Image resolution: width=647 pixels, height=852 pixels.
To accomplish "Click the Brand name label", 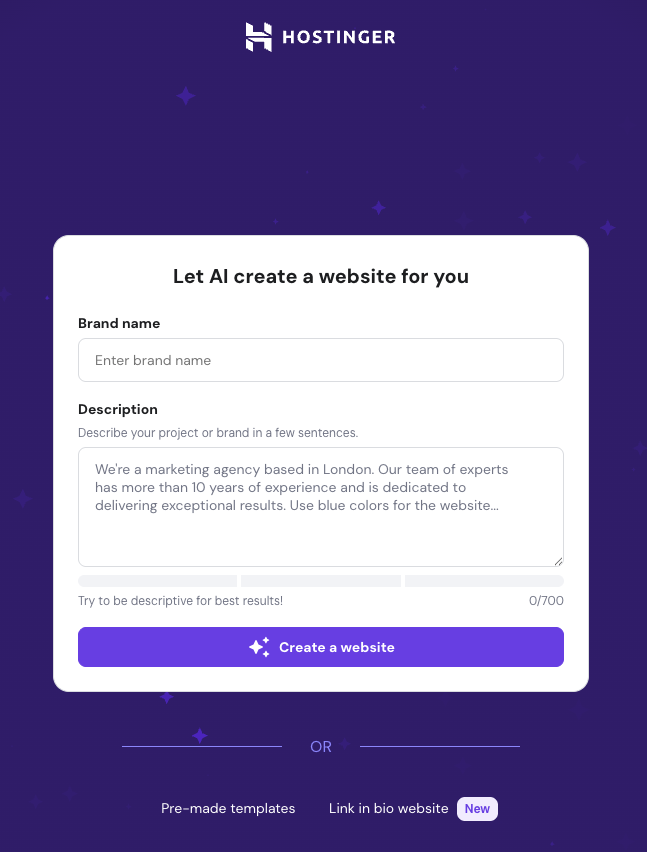I will pyautogui.click(x=119, y=323).
